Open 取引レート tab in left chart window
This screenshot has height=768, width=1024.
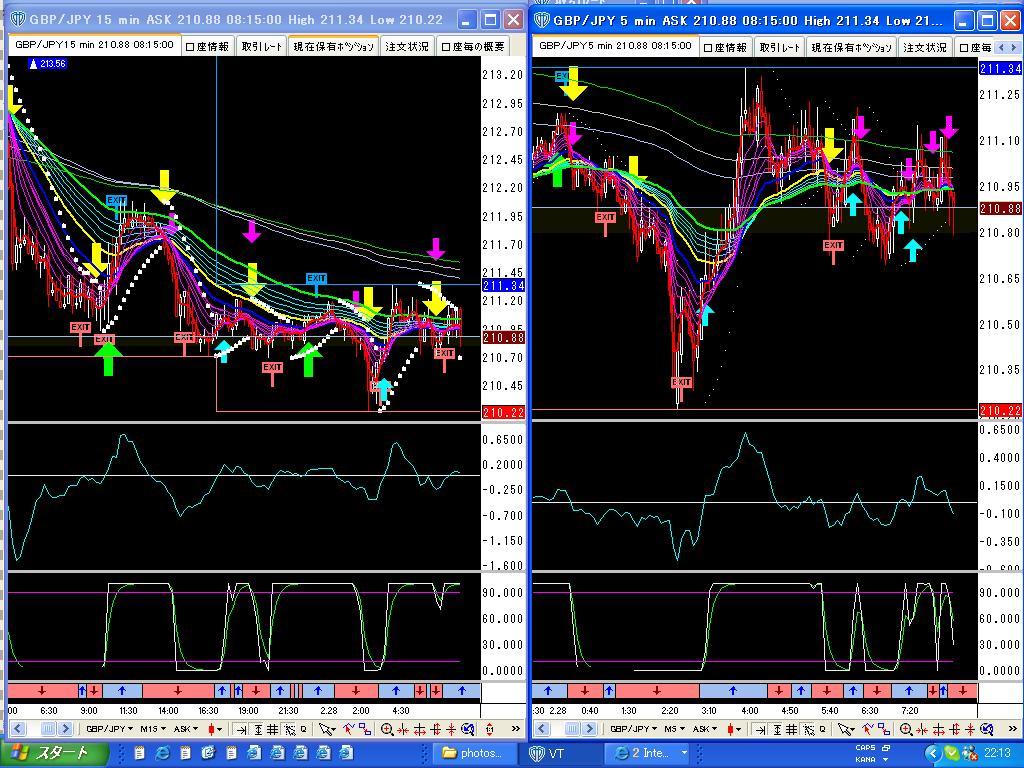point(261,46)
